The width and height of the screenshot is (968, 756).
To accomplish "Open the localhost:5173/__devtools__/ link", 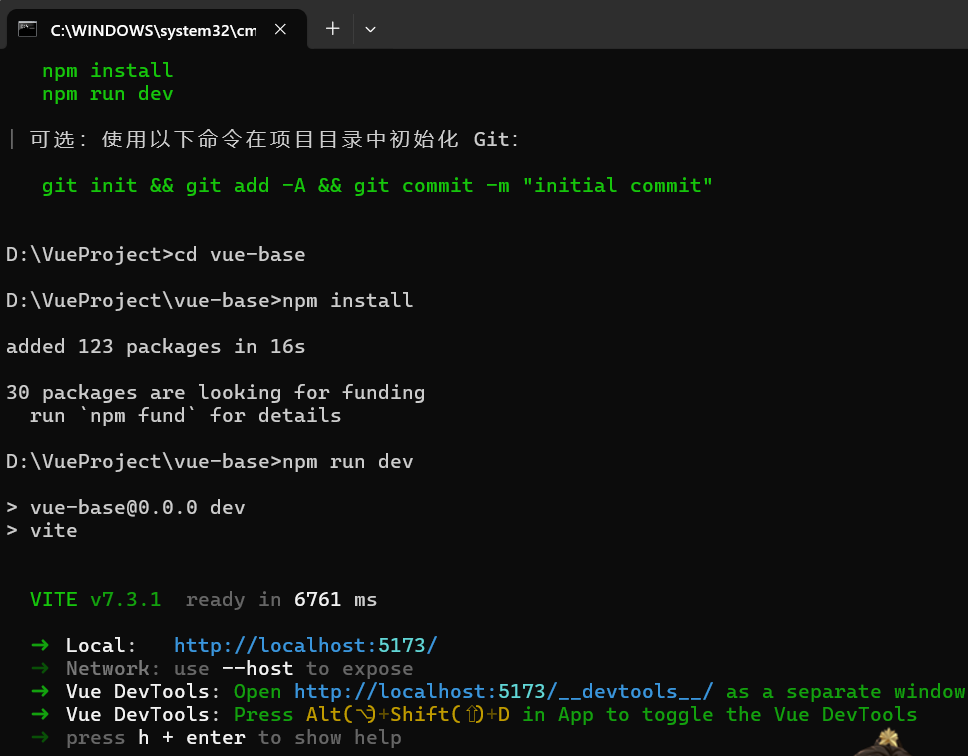I will [x=504, y=692].
